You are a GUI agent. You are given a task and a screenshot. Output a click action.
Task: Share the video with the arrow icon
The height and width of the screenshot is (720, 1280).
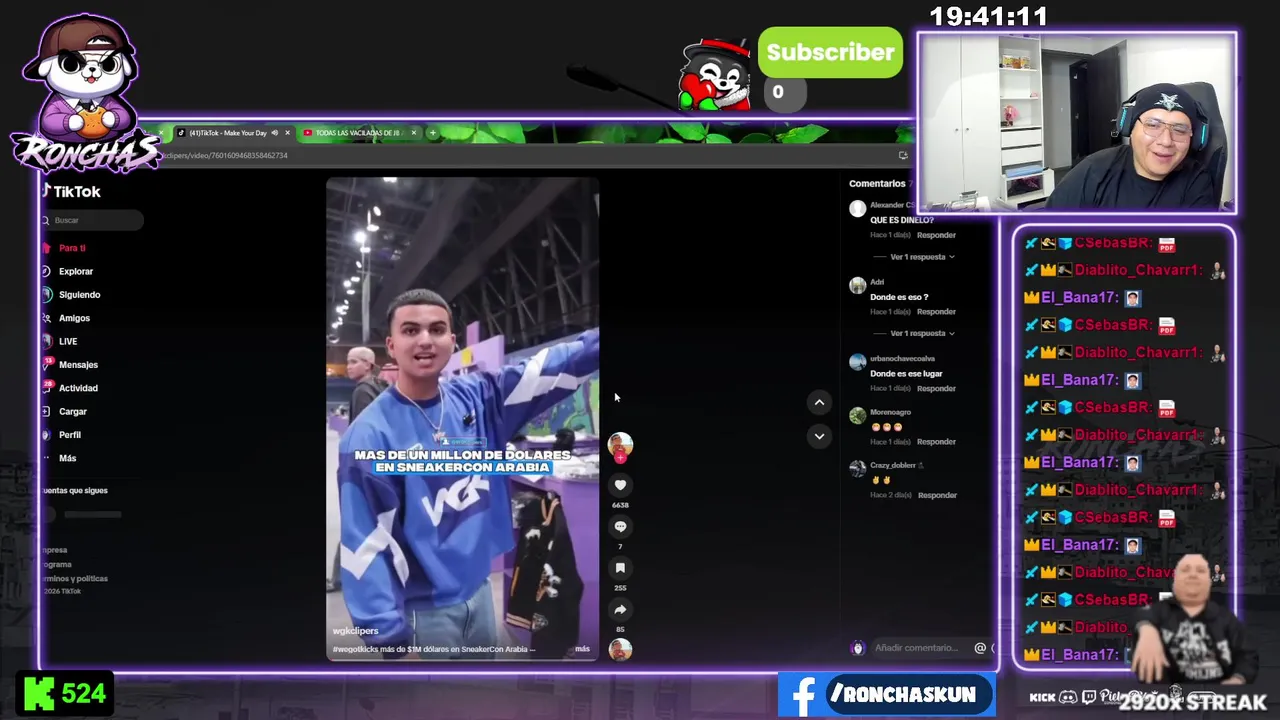[620, 609]
